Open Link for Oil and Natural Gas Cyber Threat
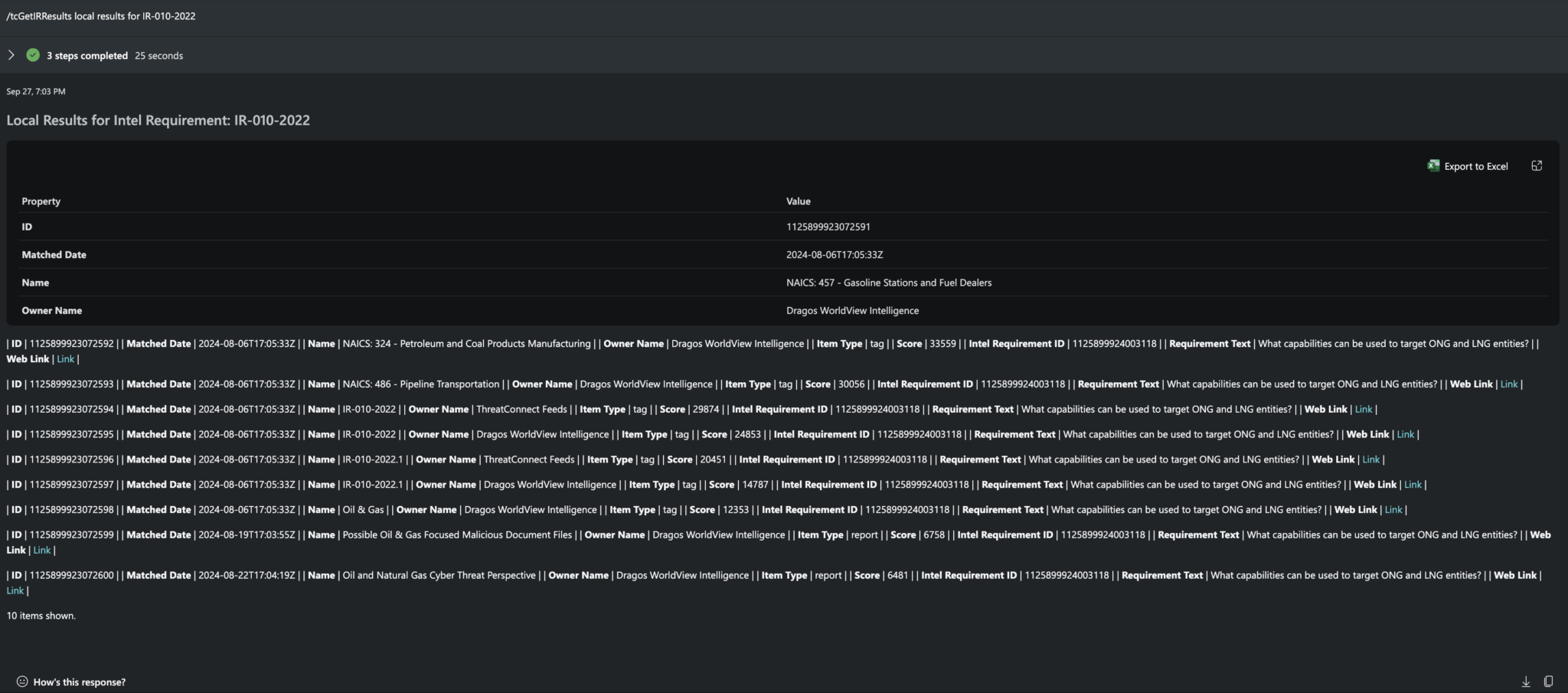 15,591
